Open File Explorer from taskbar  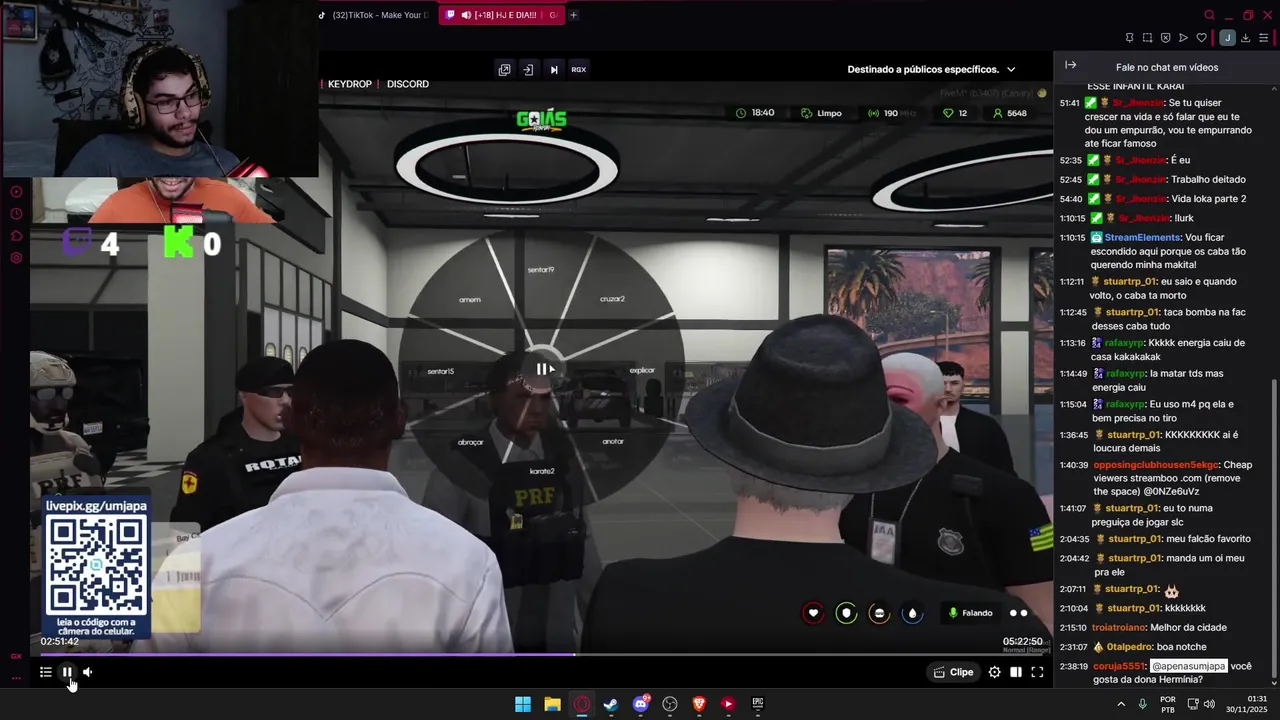point(552,704)
